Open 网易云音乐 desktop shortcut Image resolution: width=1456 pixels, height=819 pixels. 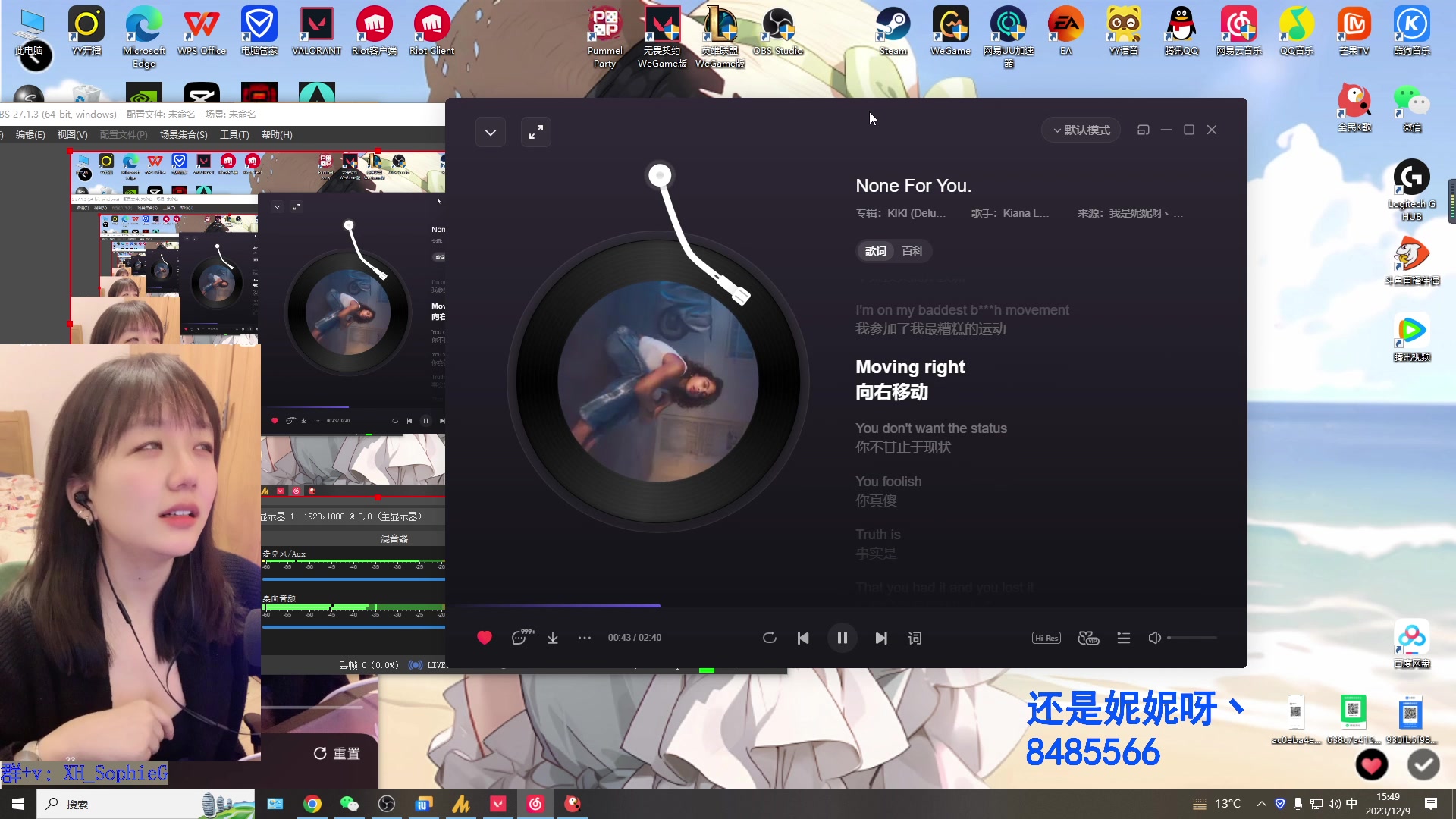click(1239, 32)
